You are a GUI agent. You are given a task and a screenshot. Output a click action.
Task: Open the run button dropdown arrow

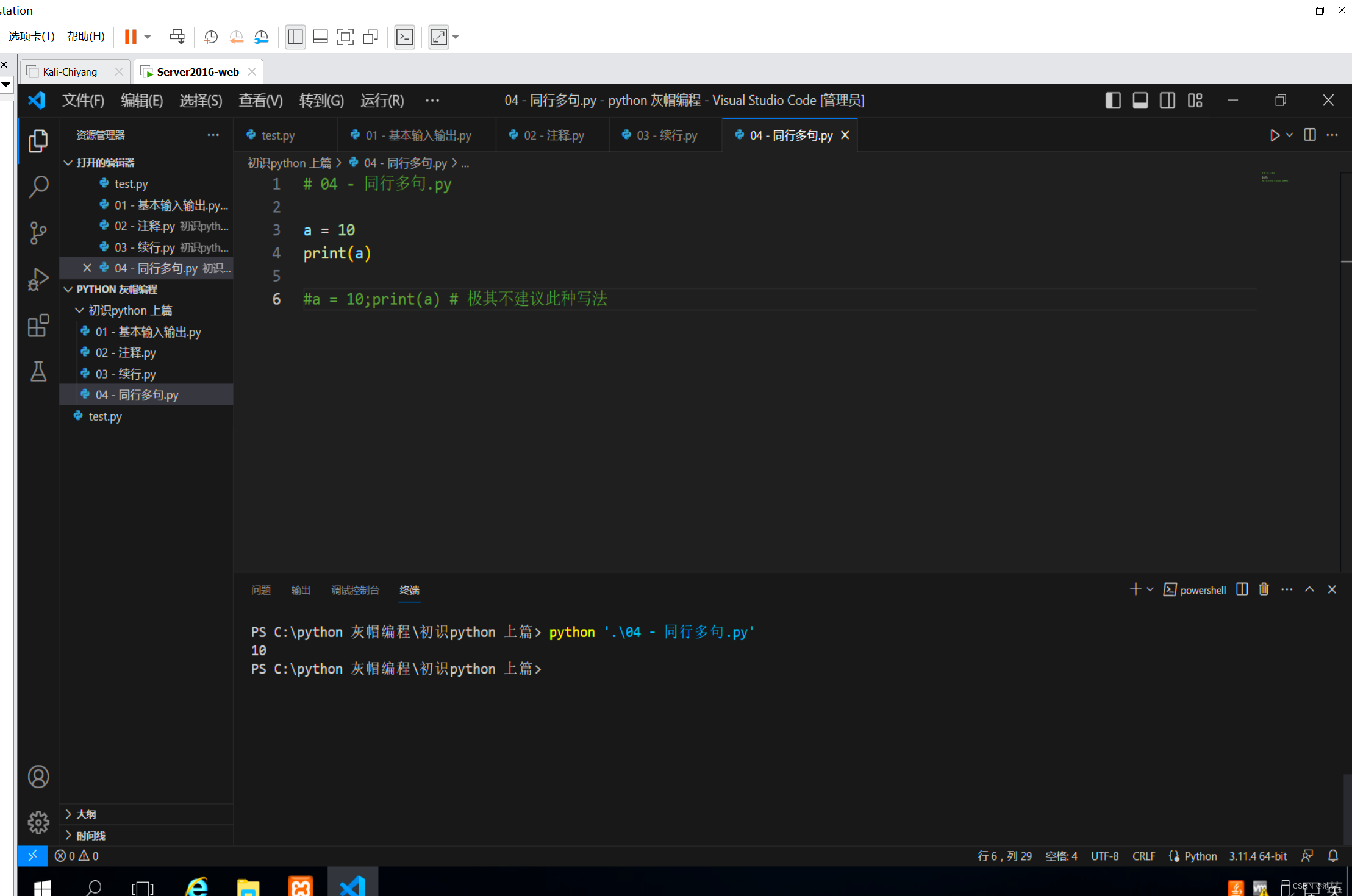point(1289,135)
